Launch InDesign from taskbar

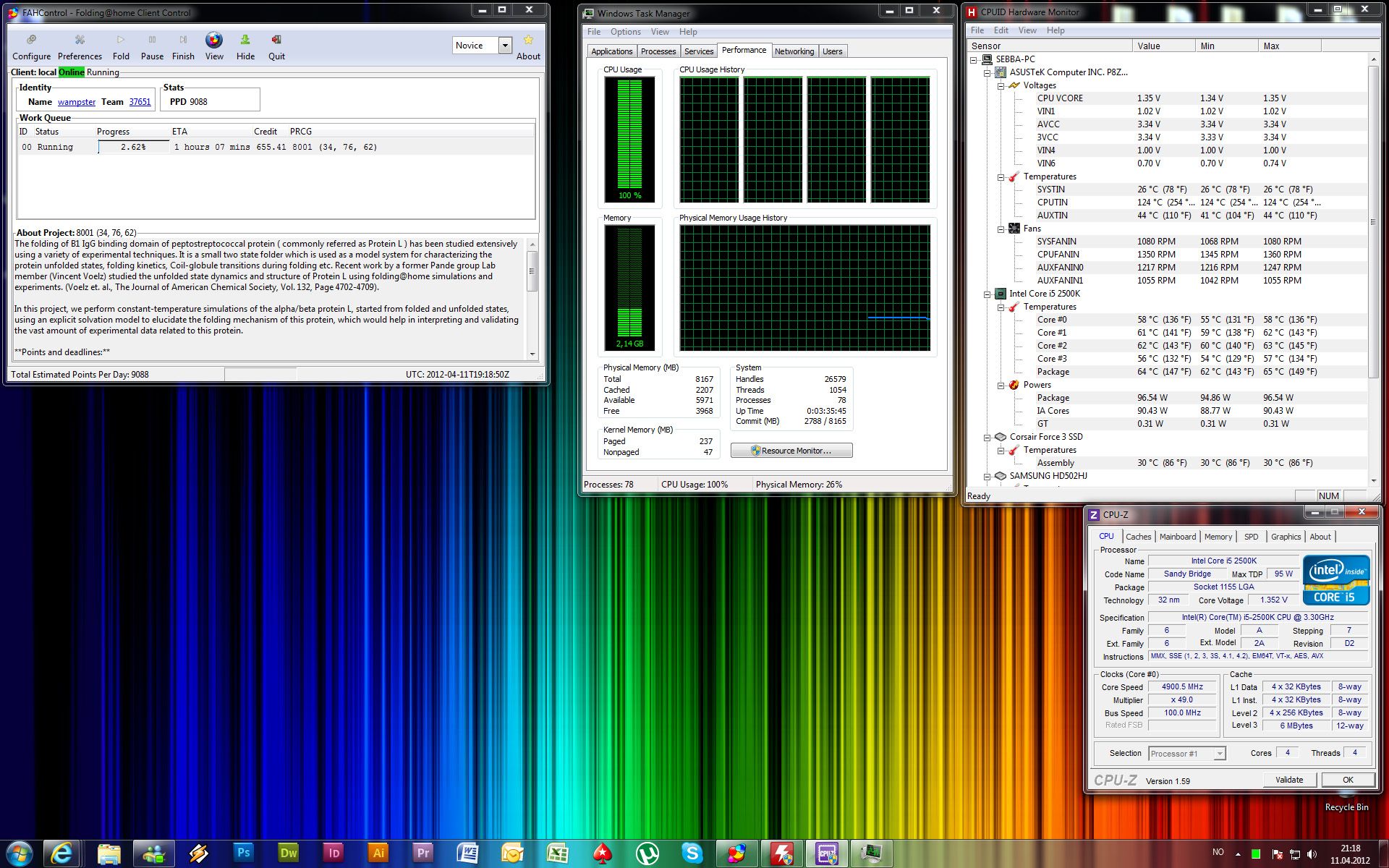point(333,854)
